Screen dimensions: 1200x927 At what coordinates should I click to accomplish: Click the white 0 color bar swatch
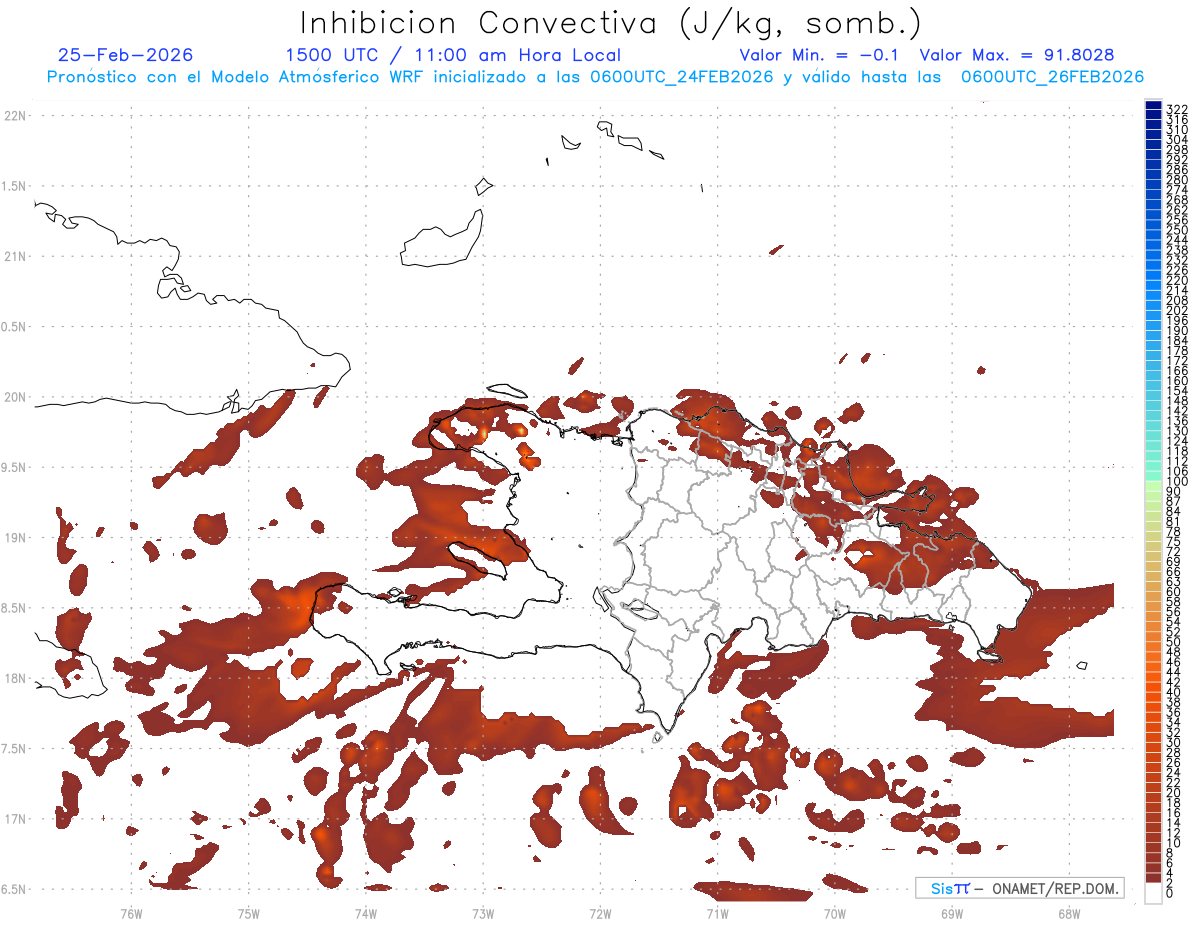(x=1153, y=893)
